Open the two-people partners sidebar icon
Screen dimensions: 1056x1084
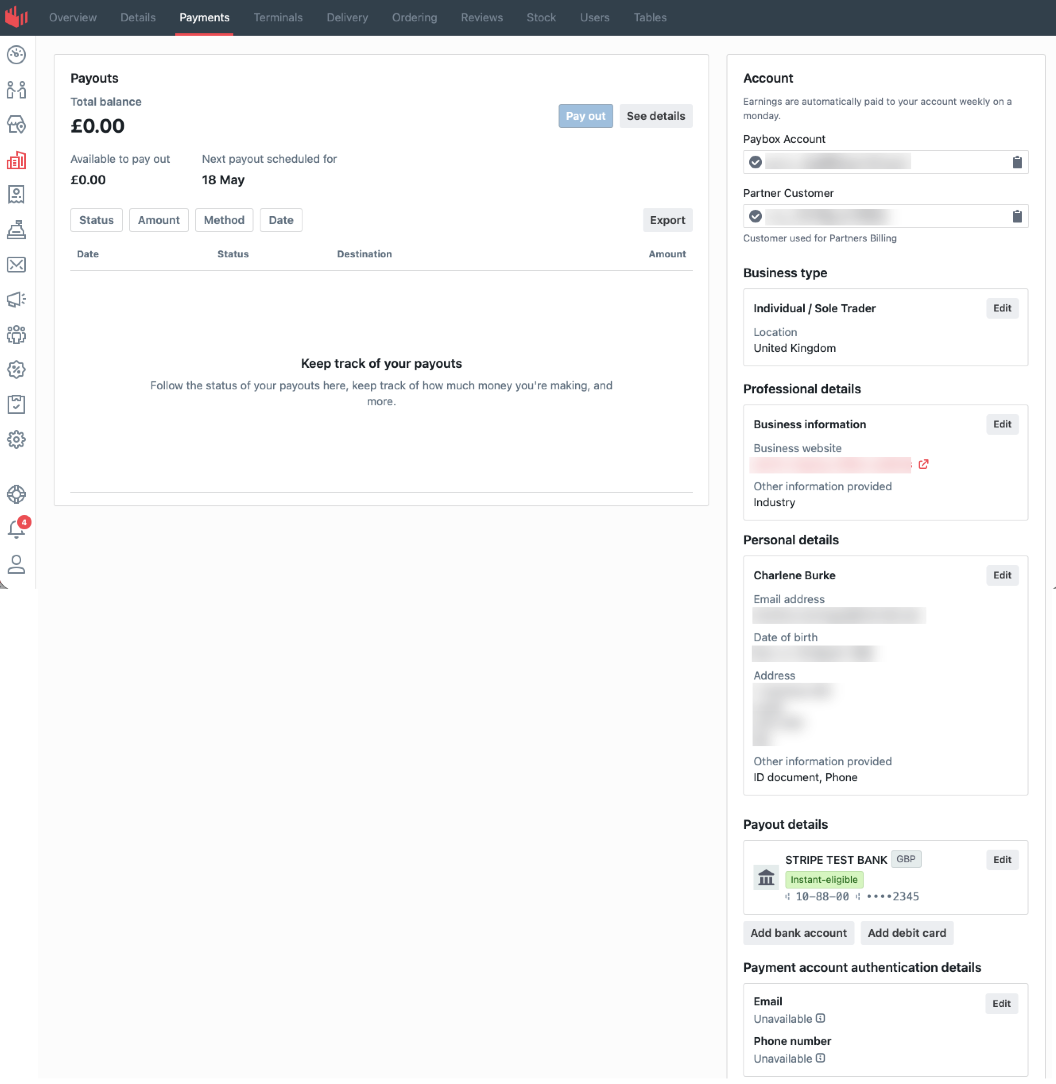(17, 90)
